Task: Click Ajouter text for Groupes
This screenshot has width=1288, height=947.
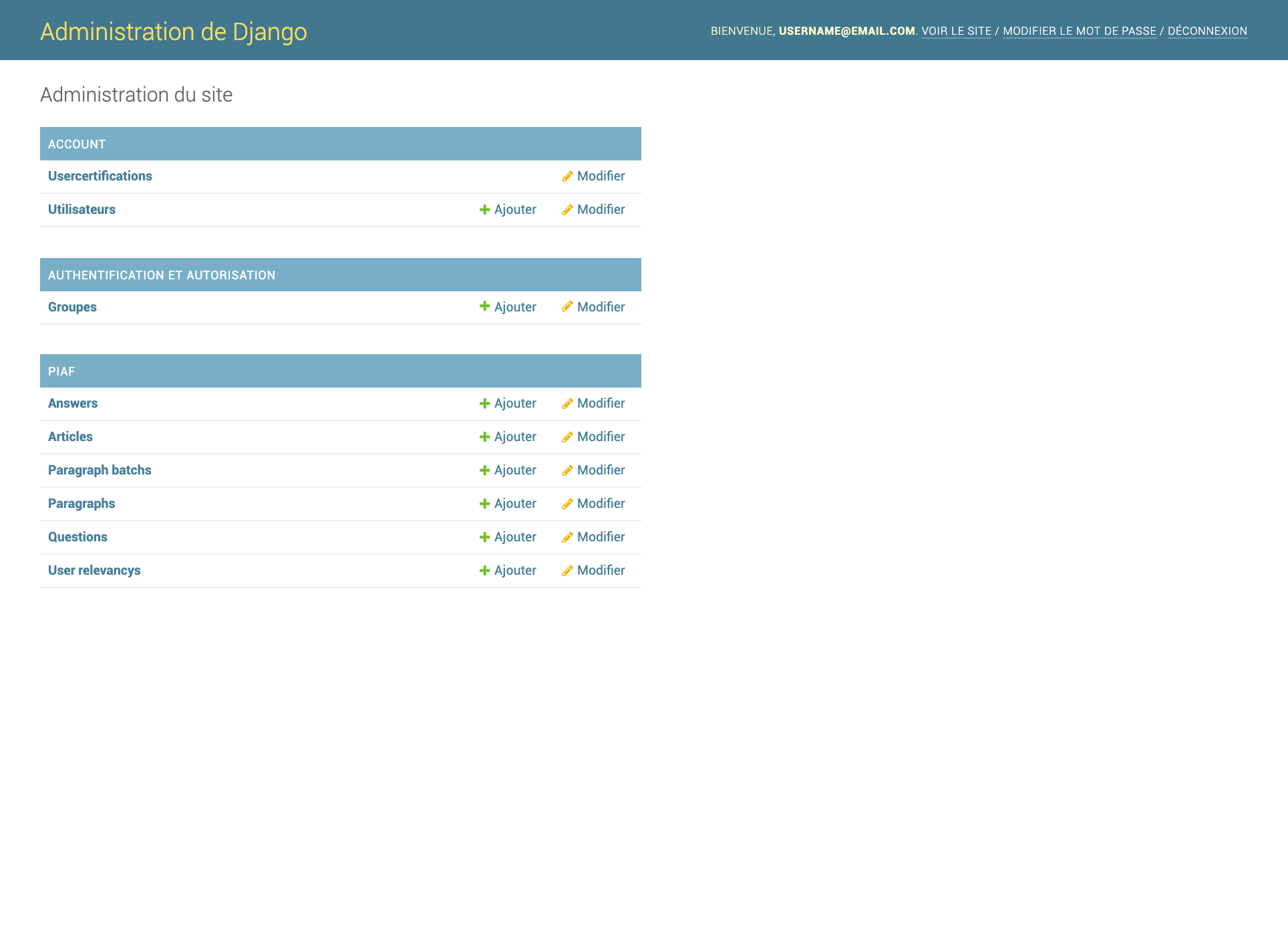Action: coord(515,307)
